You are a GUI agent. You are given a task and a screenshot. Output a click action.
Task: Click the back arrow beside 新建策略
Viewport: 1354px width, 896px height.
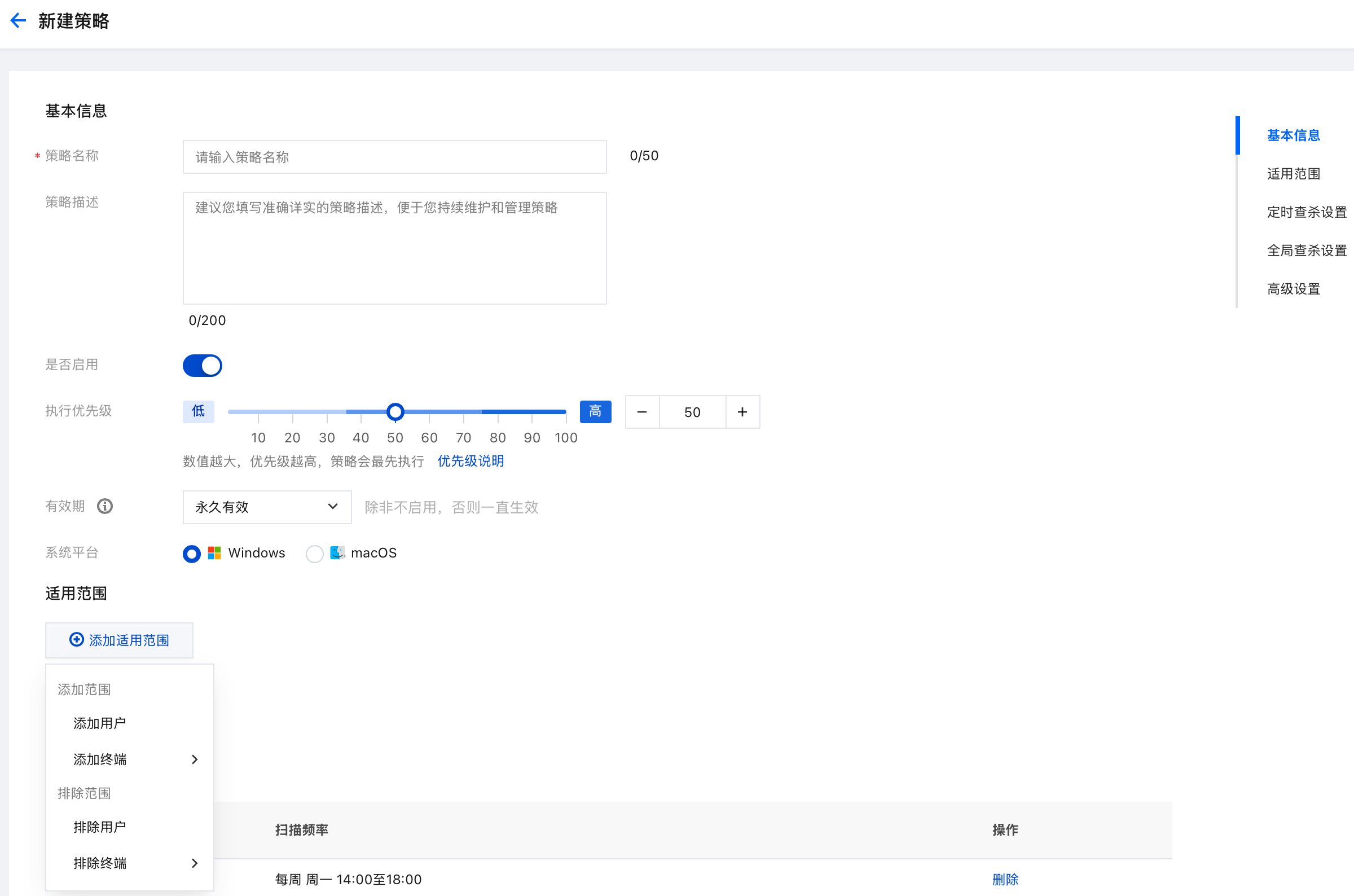coord(18,21)
